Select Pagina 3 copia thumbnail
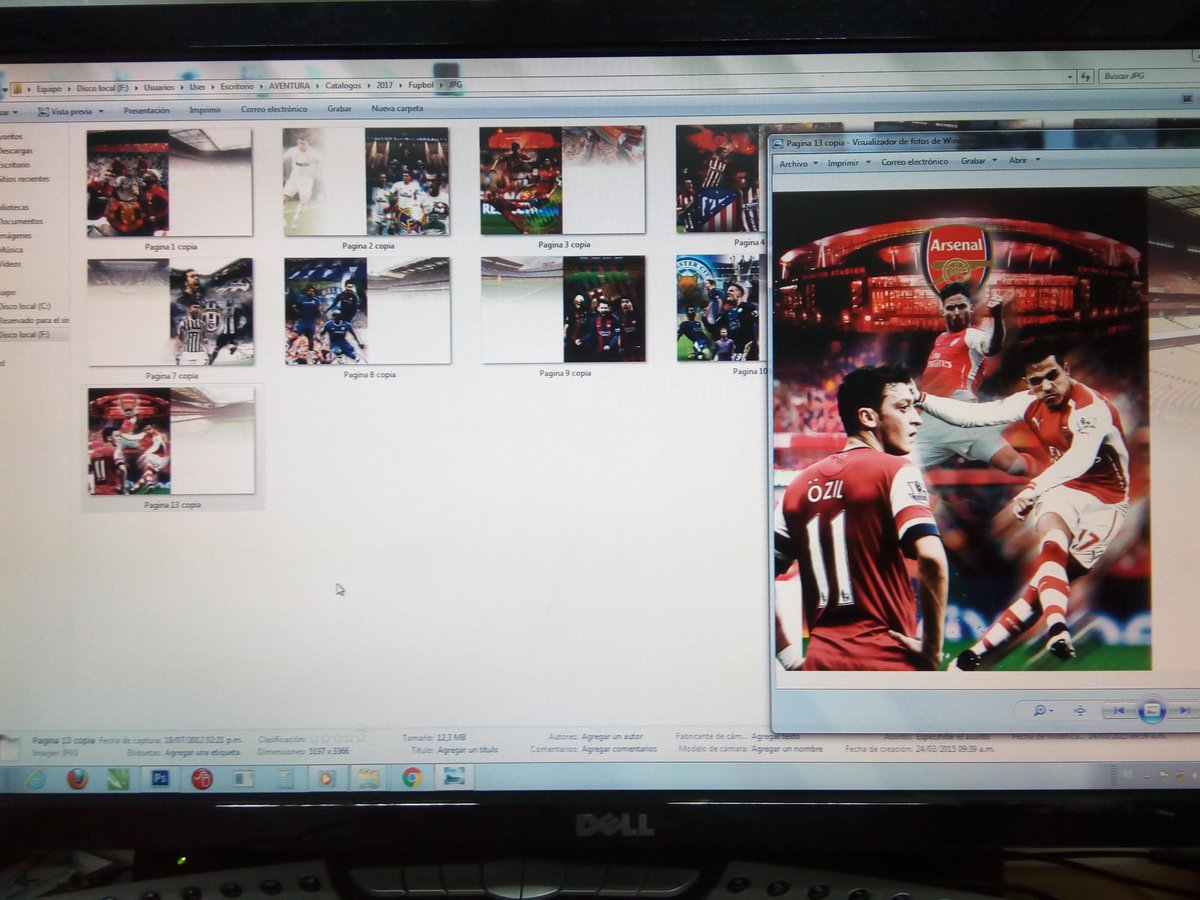This screenshot has width=1200, height=900. (x=562, y=180)
